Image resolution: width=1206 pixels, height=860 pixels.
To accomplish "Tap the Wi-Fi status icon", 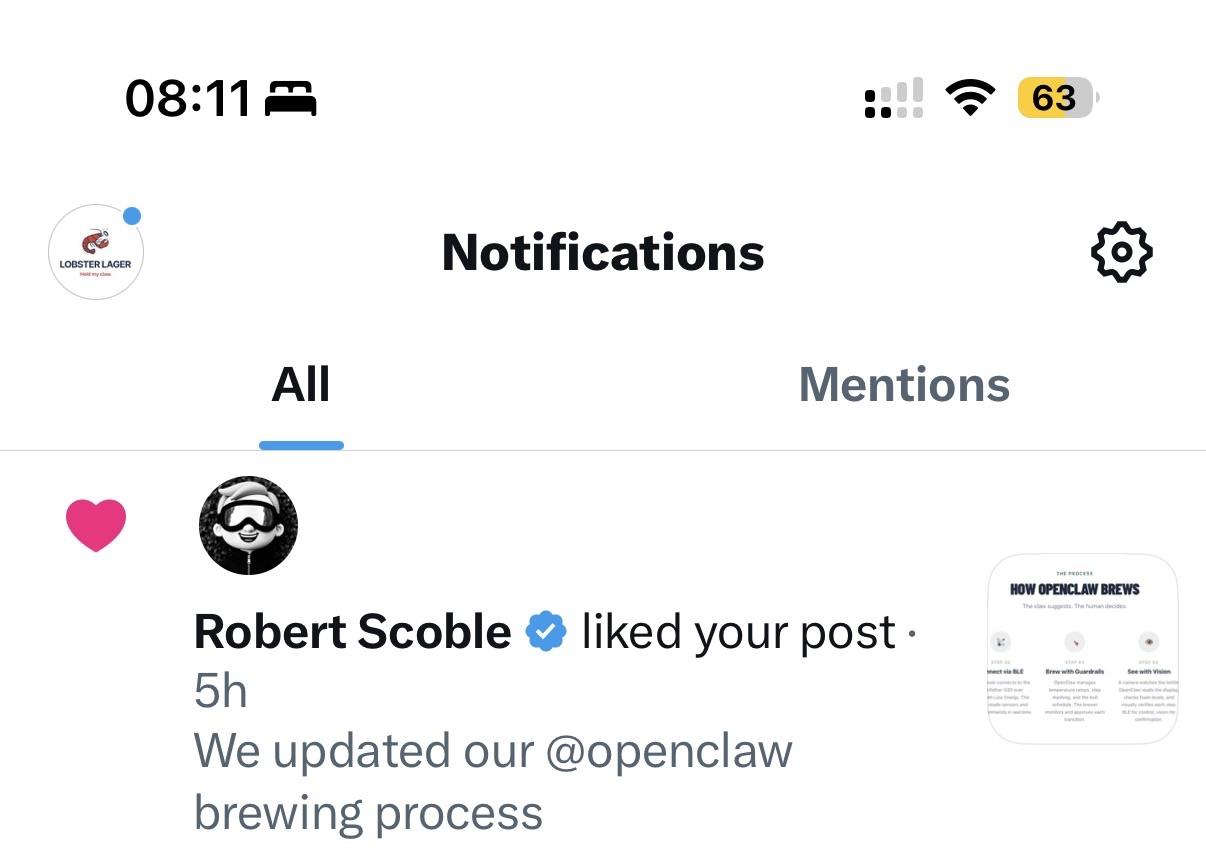I will pyautogui.click(x=969, y=98).
